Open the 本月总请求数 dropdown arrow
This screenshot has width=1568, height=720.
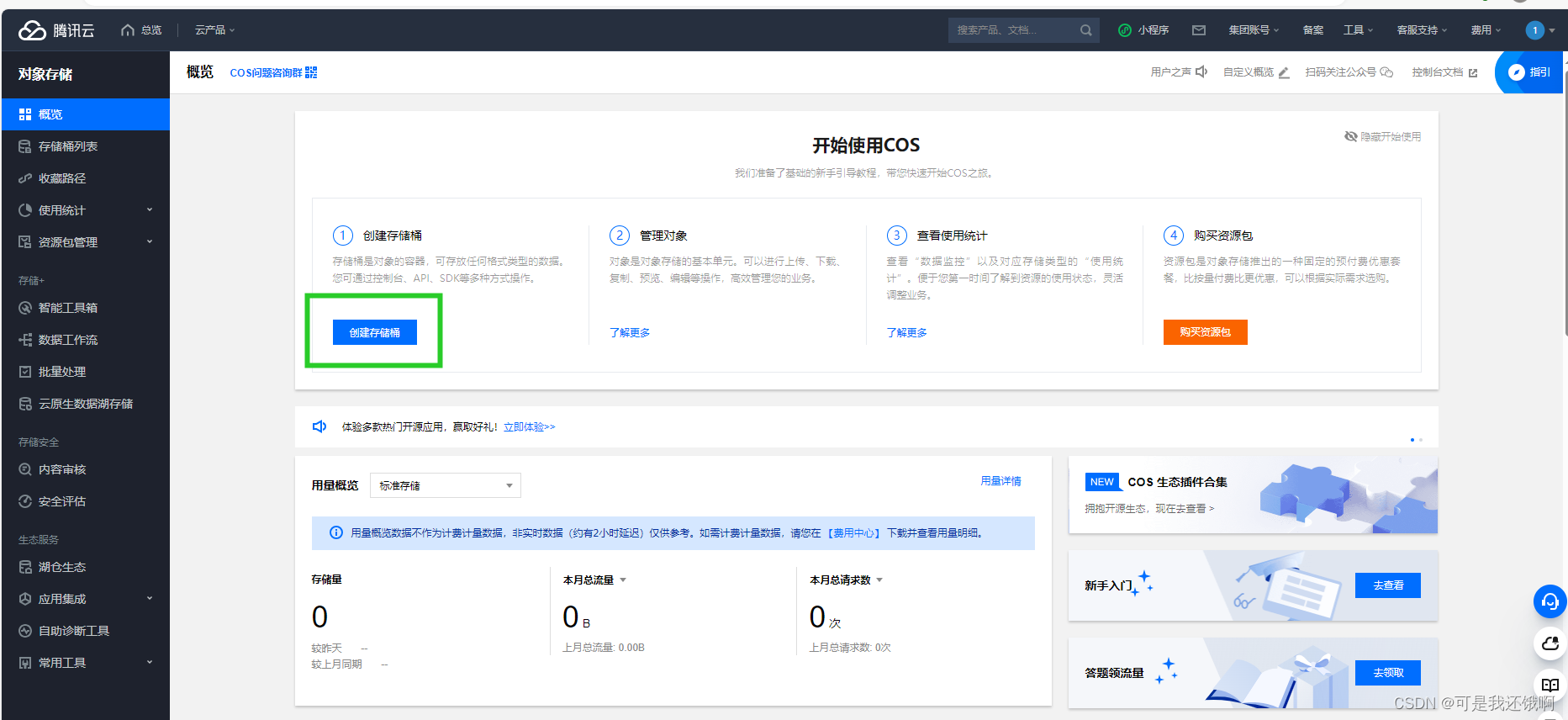coord(879,580)
